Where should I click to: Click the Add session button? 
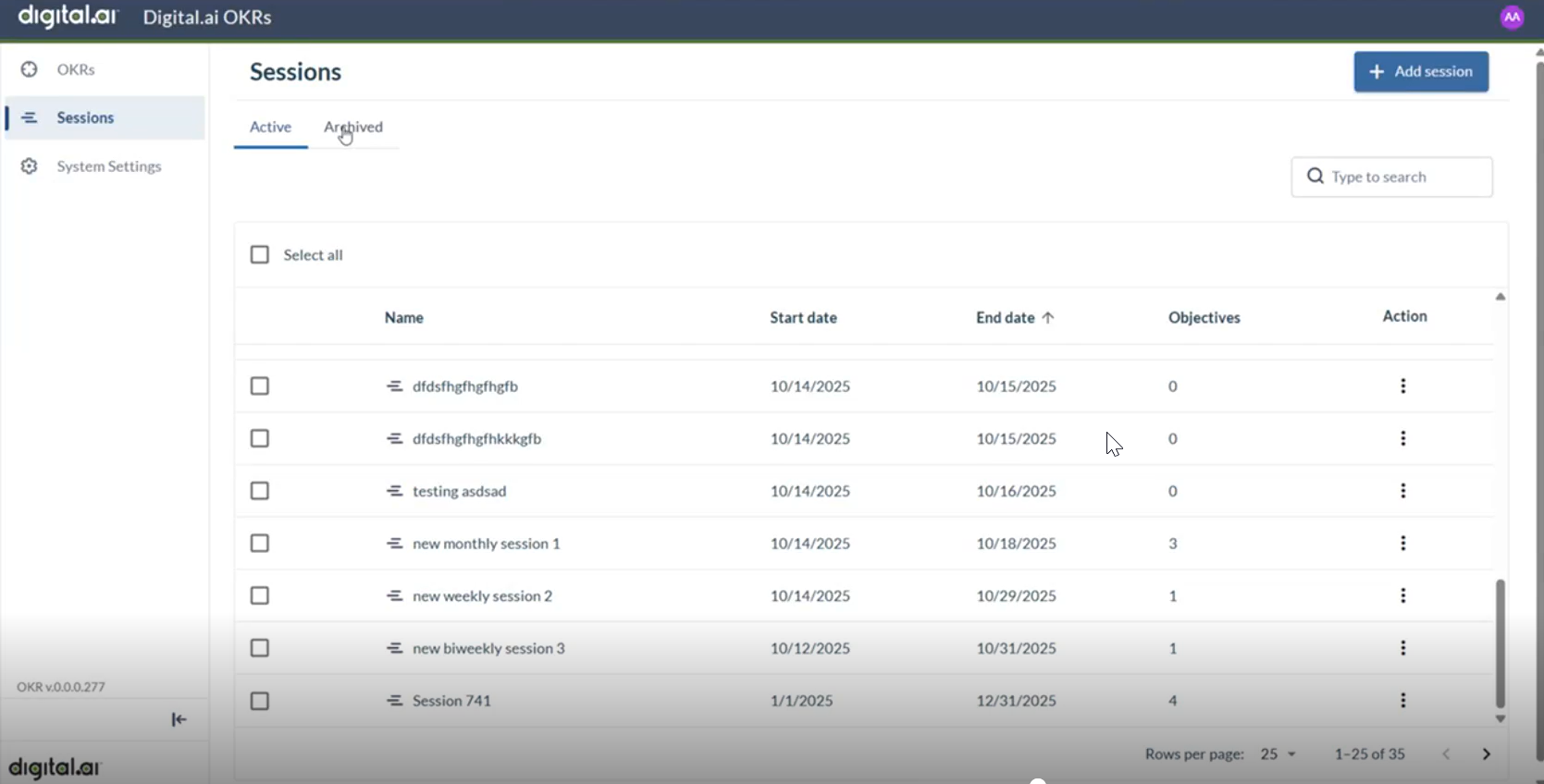[1421, 71]
